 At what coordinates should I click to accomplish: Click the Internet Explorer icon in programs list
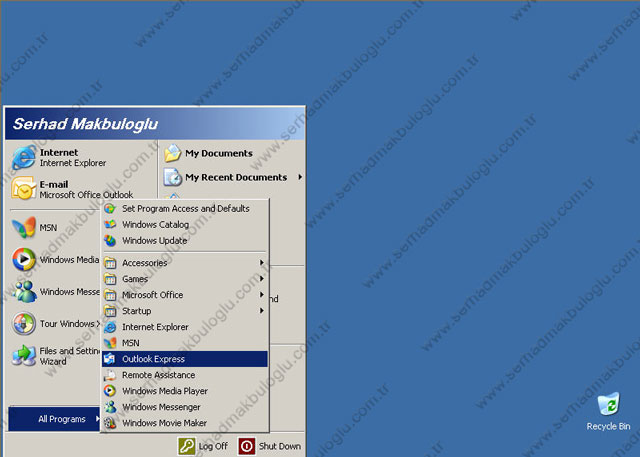click(110, 327)
